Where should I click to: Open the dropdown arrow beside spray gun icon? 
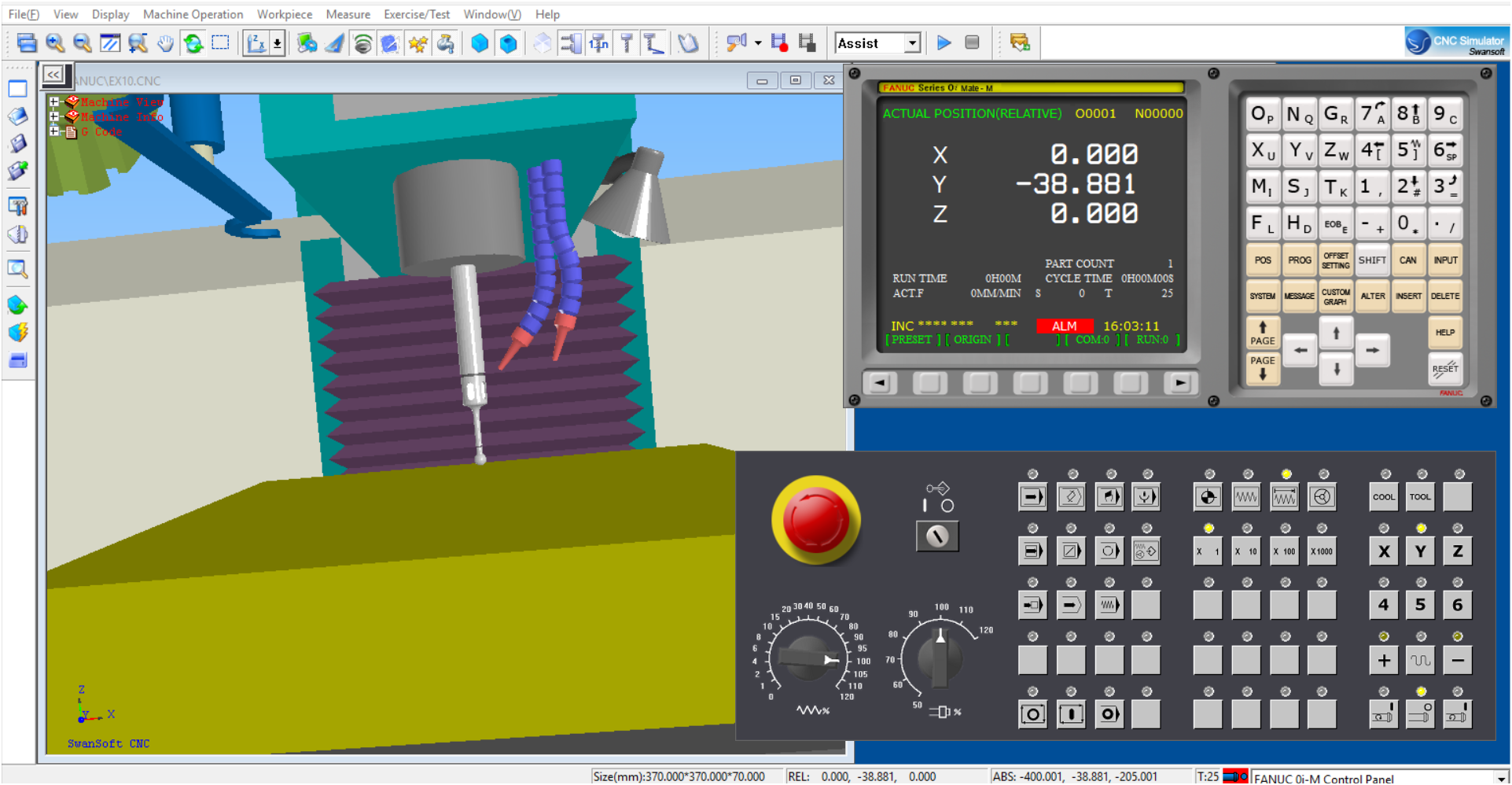tap(758, 43)
